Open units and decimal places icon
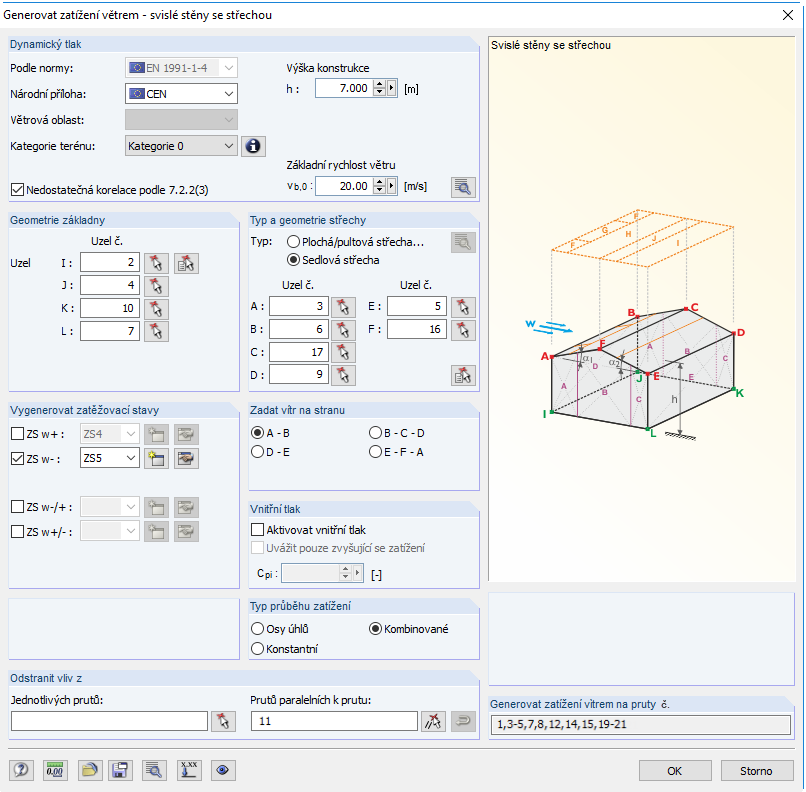Image resolution: width=806 pixels, height=792 pixels. click(x=55, y=770)
